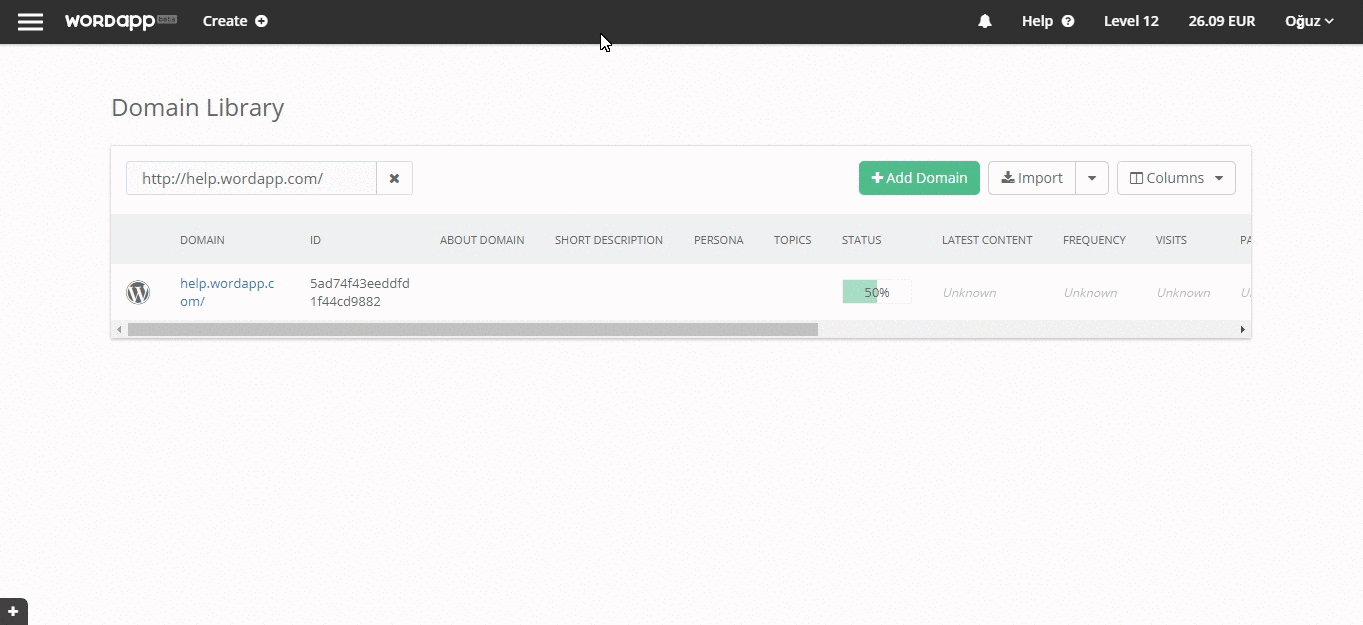Click the scrollbar right arrow
This screenshot has height=625, width=1363.
pos(1243,329)
